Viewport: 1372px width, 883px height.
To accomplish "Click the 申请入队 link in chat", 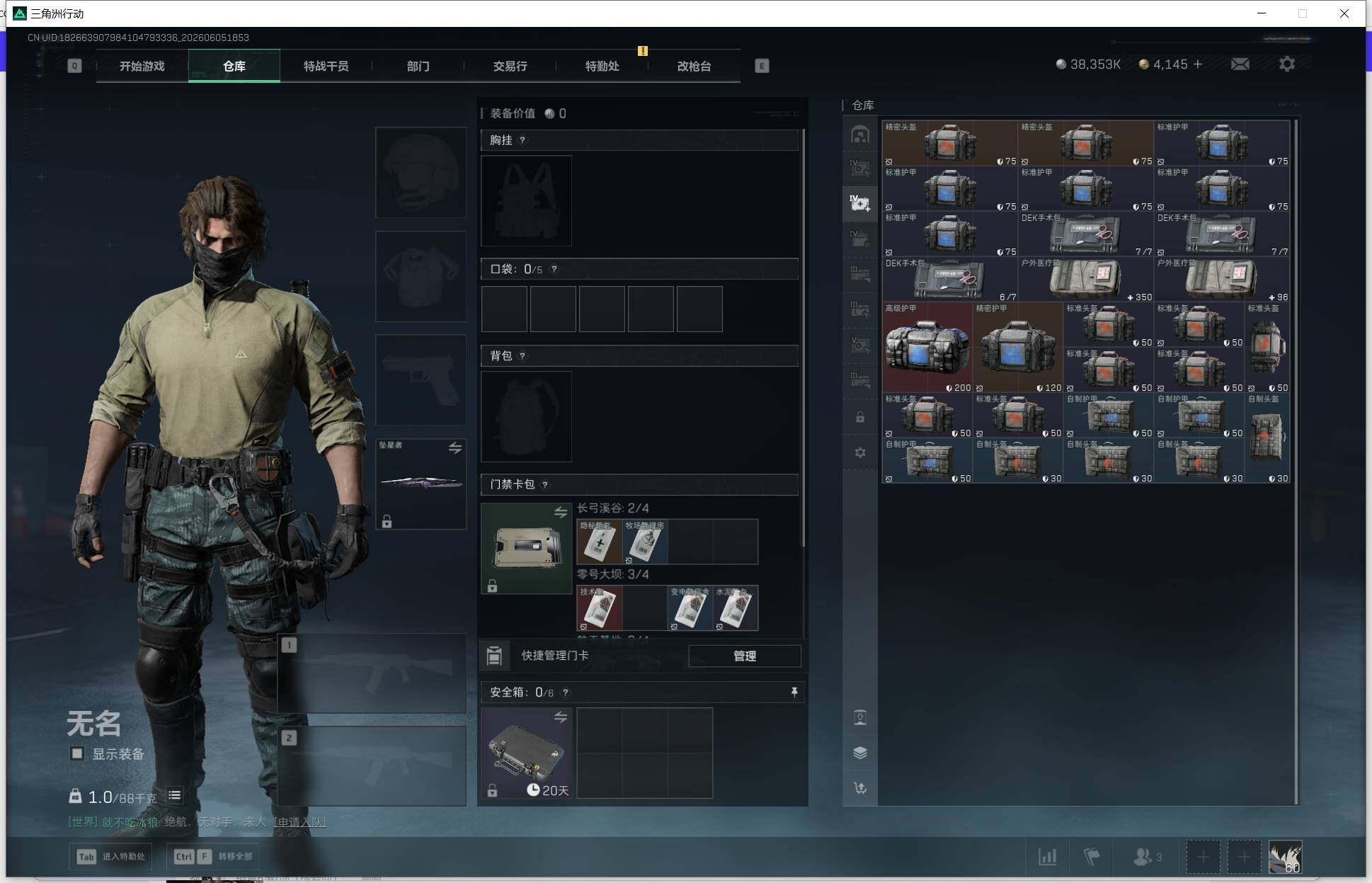I will pos(300,822).
